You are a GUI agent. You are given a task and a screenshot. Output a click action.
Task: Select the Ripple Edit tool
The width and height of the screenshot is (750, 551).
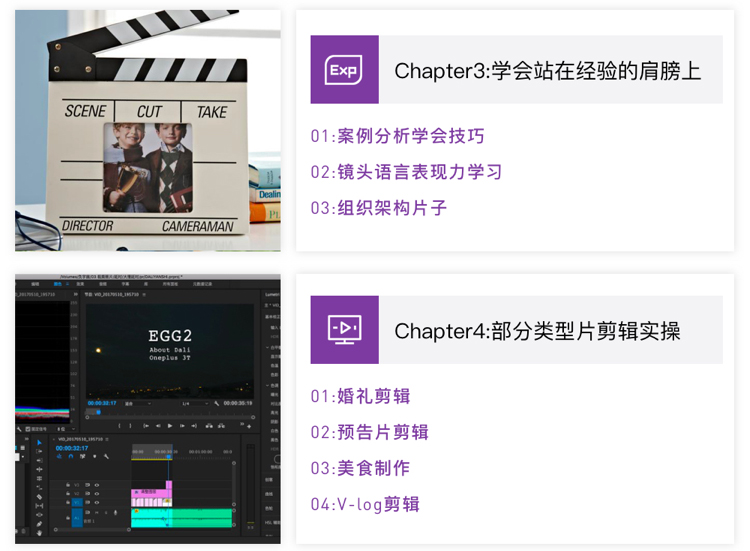coord(39,469)
